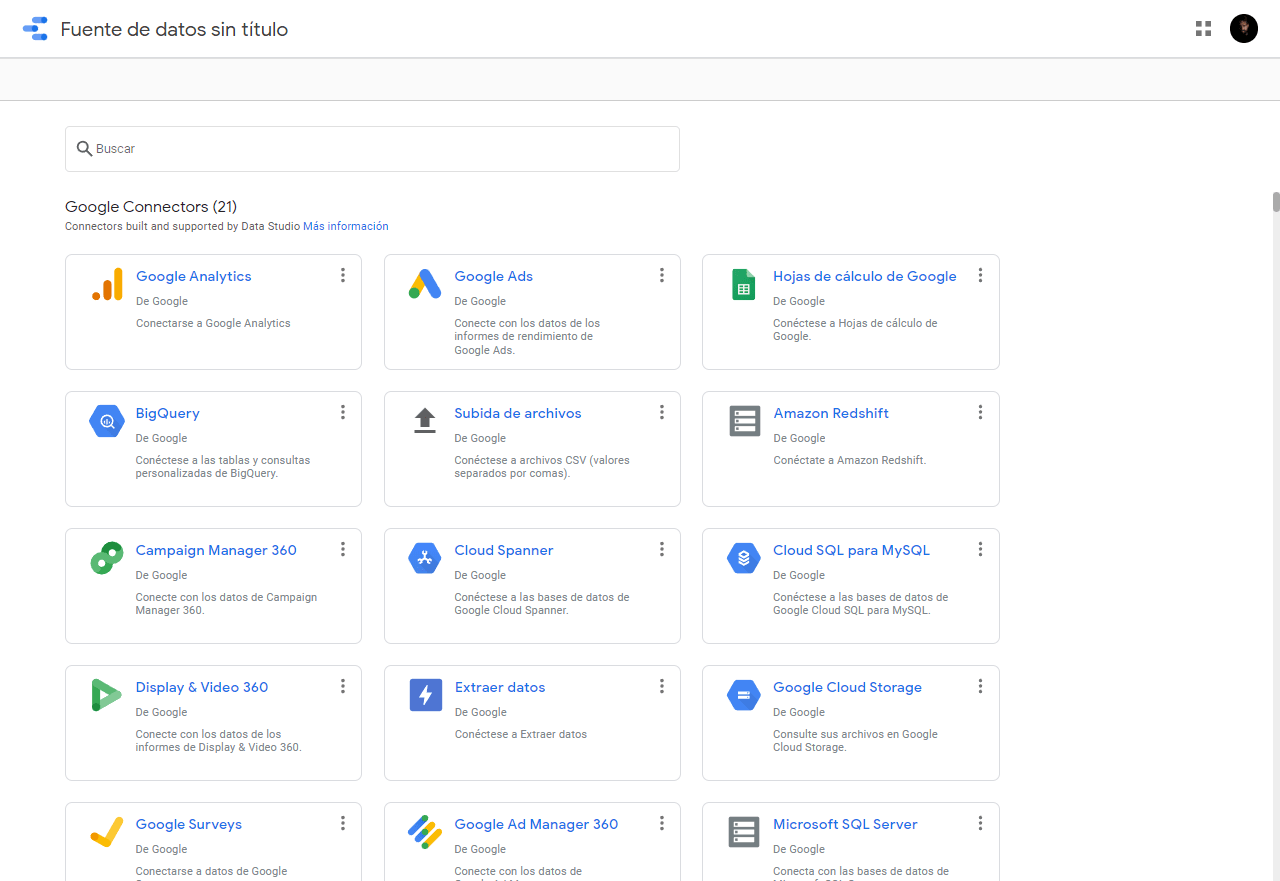Select the Extraer datos connector title

click(500, 687)
